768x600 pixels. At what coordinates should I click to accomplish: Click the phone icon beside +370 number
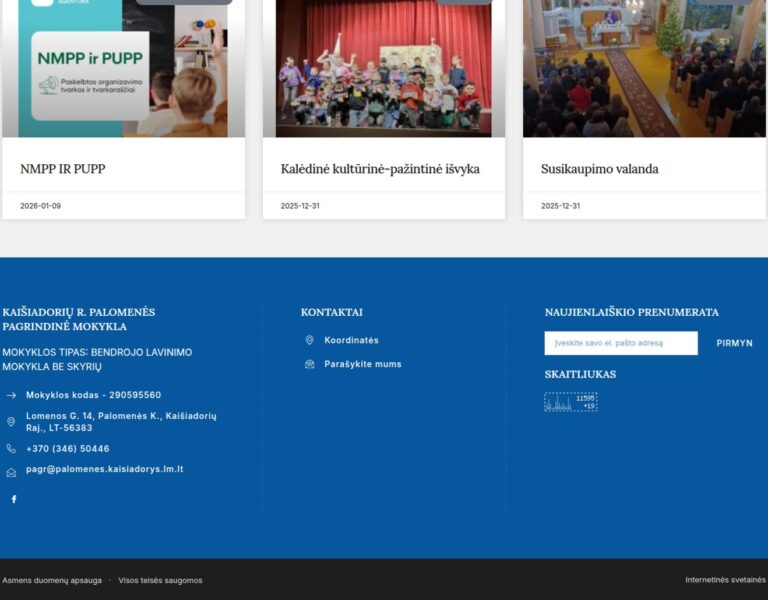point(11,449)
